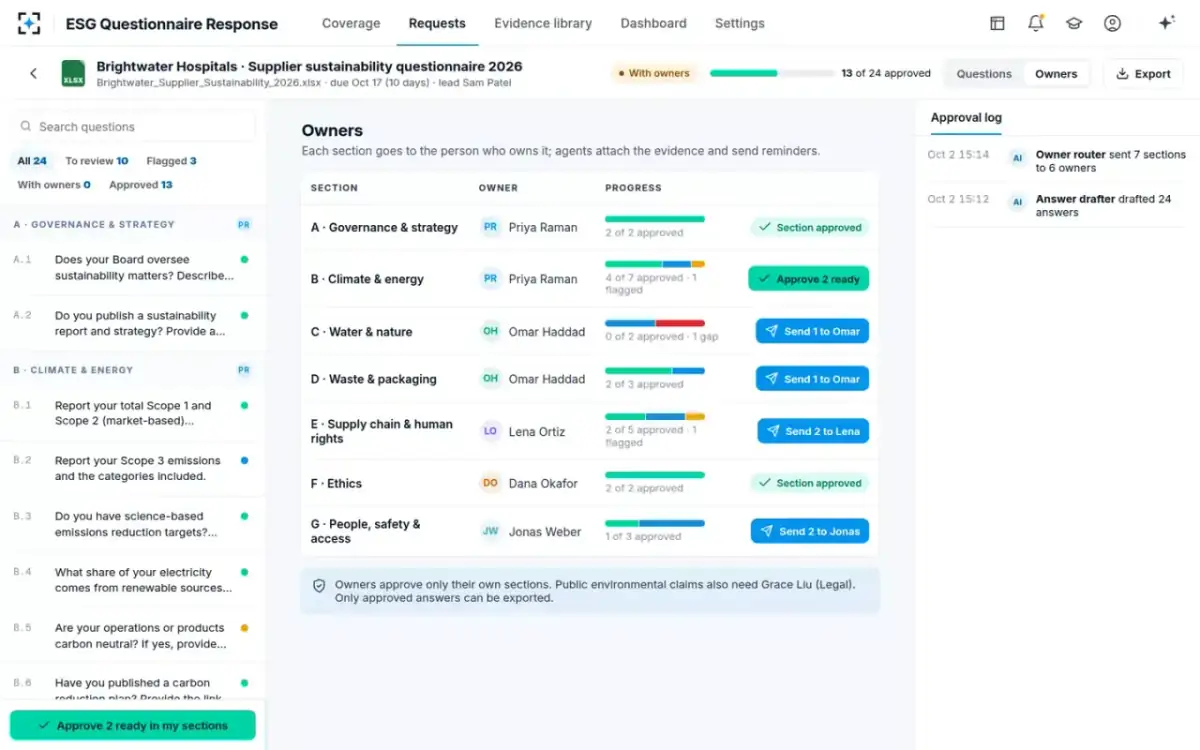Focus the Search questions field
Image resolution: width=1200 pixels, height=750 pixels.
click(133, 127)
